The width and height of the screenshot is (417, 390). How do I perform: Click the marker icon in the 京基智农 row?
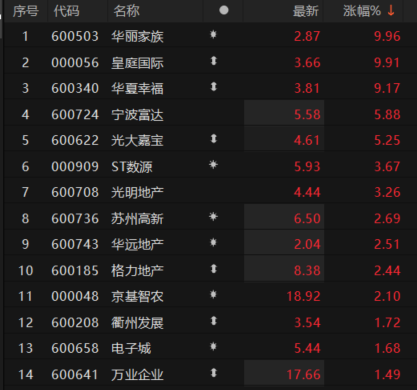213,294
